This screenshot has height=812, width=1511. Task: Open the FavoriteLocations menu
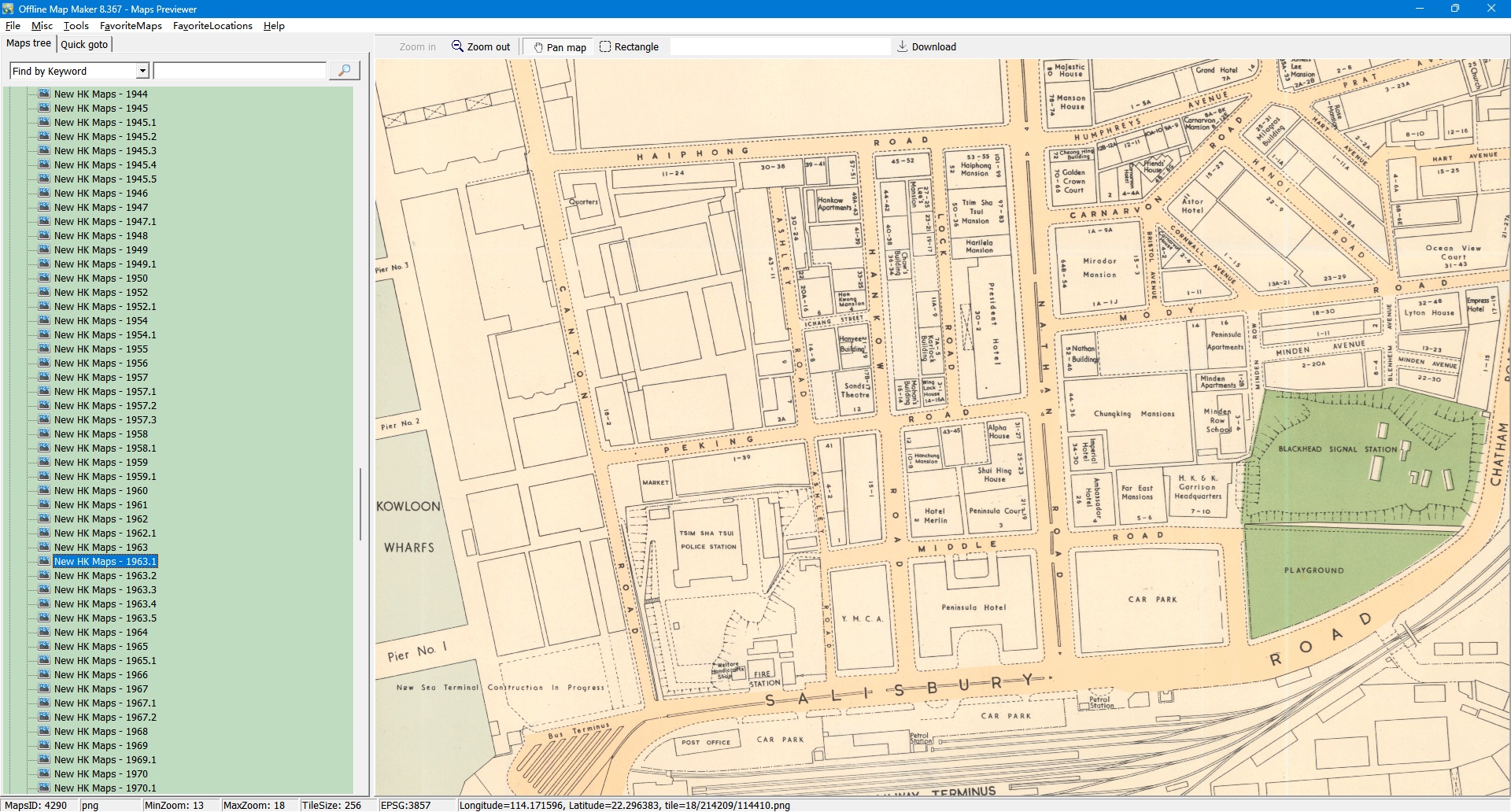point(212,26)
